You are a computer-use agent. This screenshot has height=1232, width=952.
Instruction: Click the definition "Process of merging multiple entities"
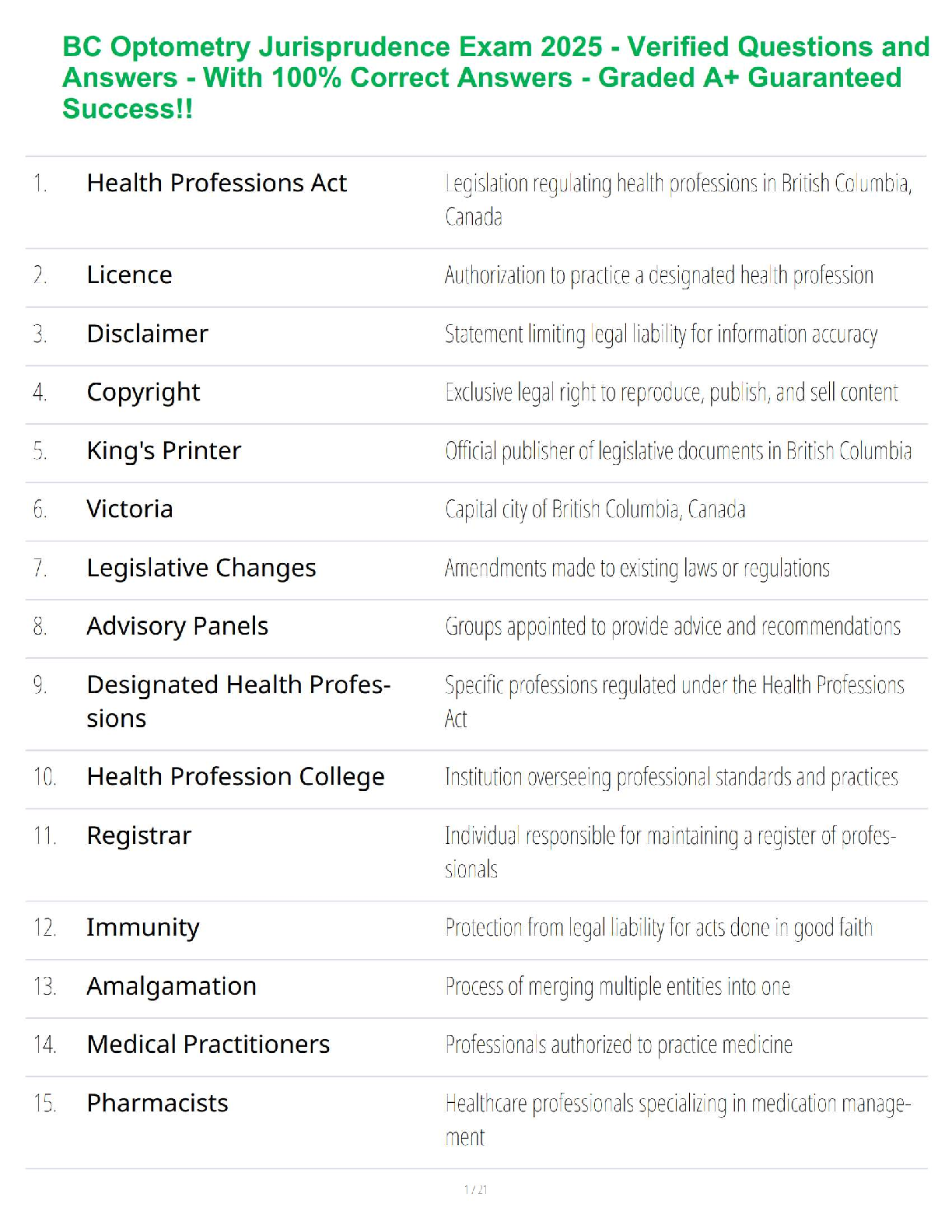(618, 986)
